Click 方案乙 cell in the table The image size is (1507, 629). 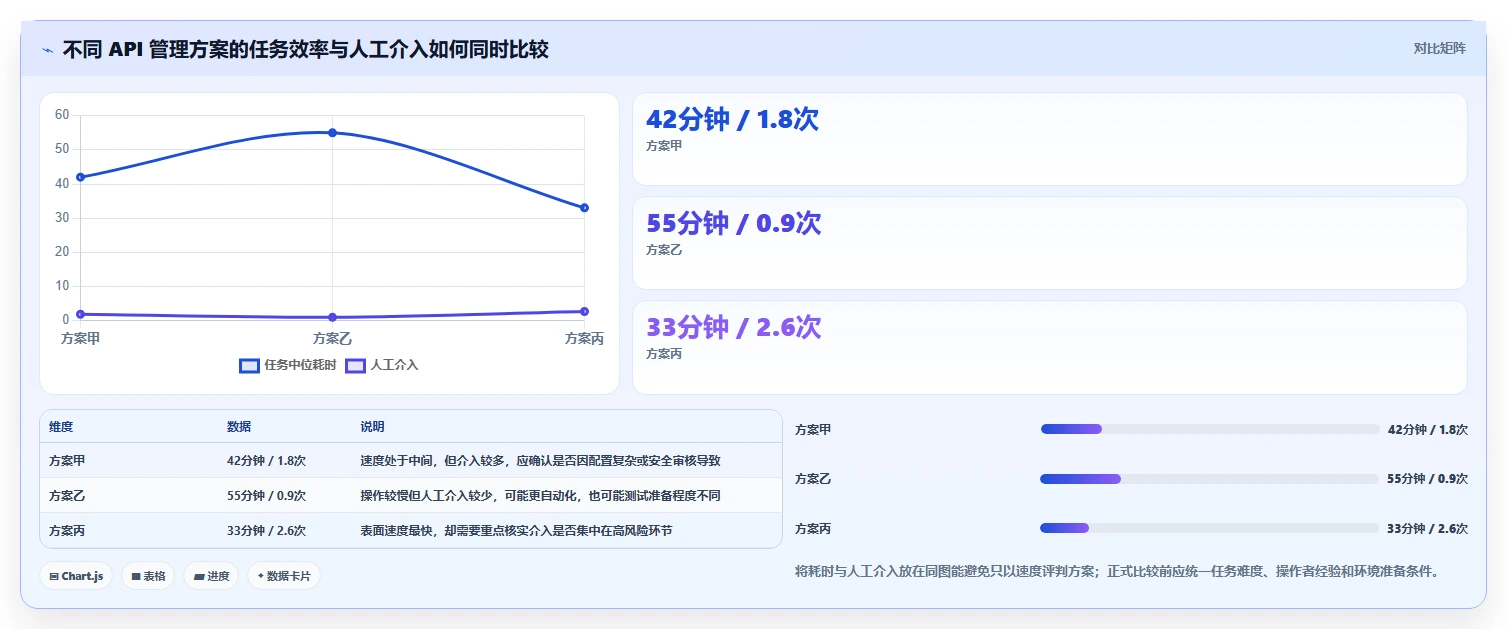pos(67,496)
